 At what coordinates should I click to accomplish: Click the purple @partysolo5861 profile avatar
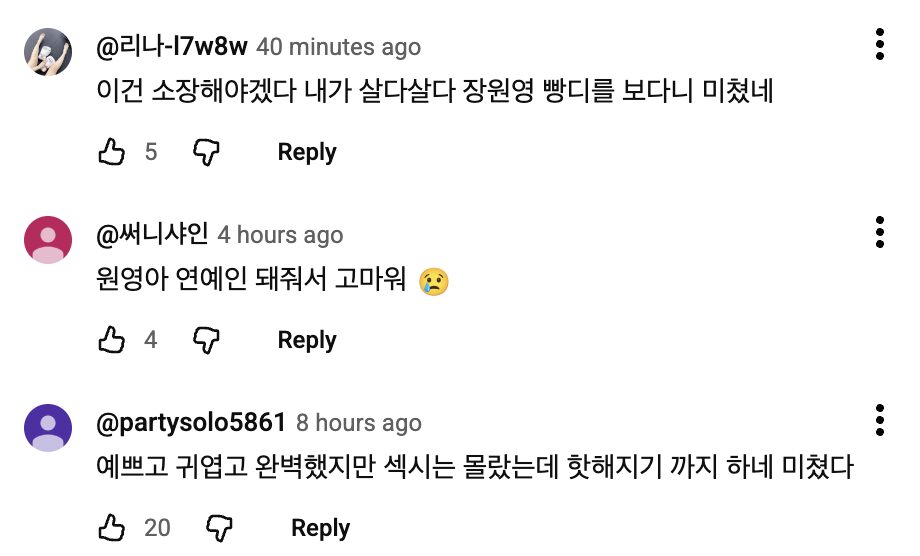coord(47,428)
